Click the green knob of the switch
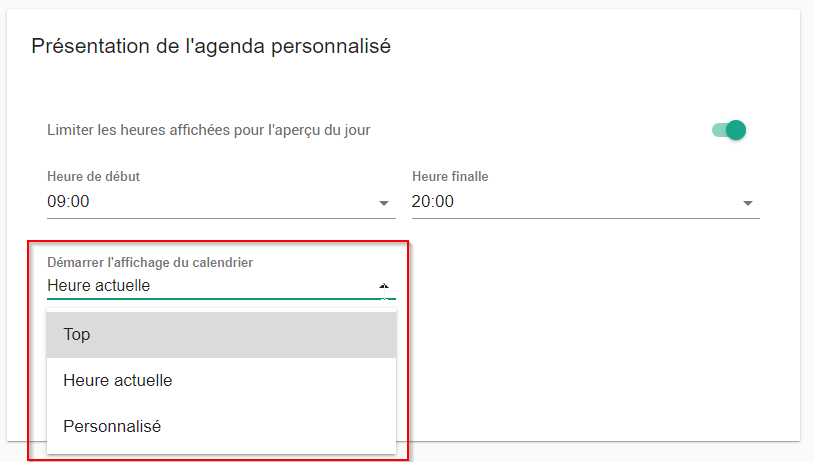Viewport: 814px width, 462px height. (736, 130)
